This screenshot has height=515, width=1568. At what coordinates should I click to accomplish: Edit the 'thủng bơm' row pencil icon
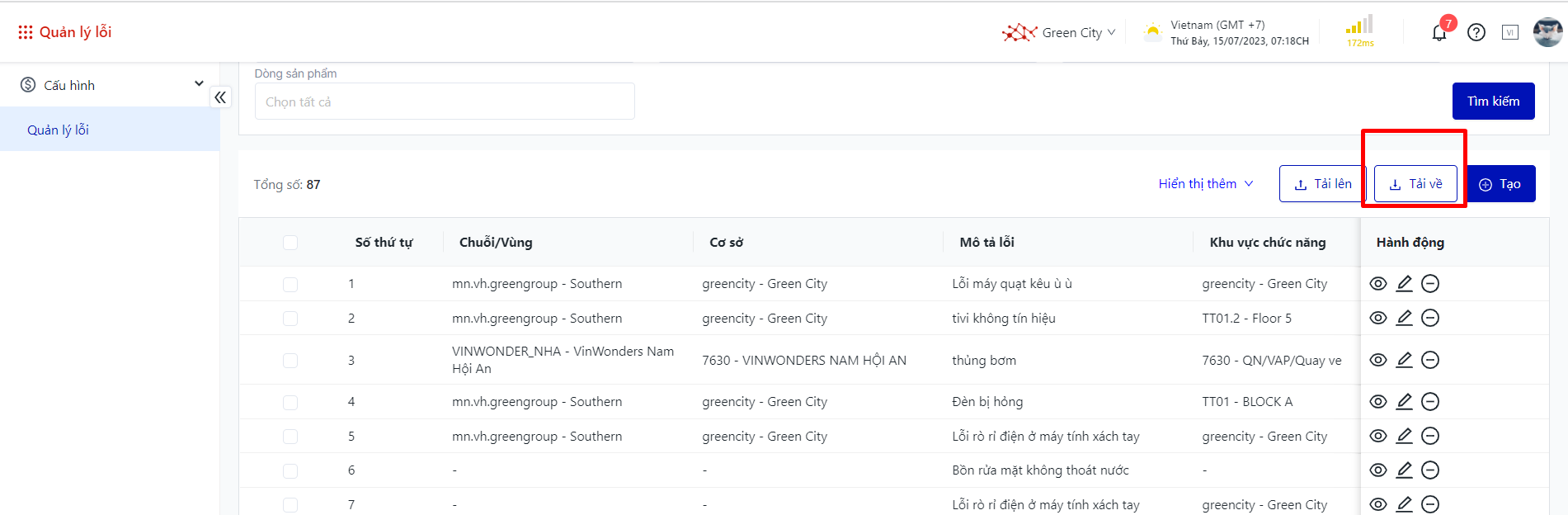(x=1404, y=360)
